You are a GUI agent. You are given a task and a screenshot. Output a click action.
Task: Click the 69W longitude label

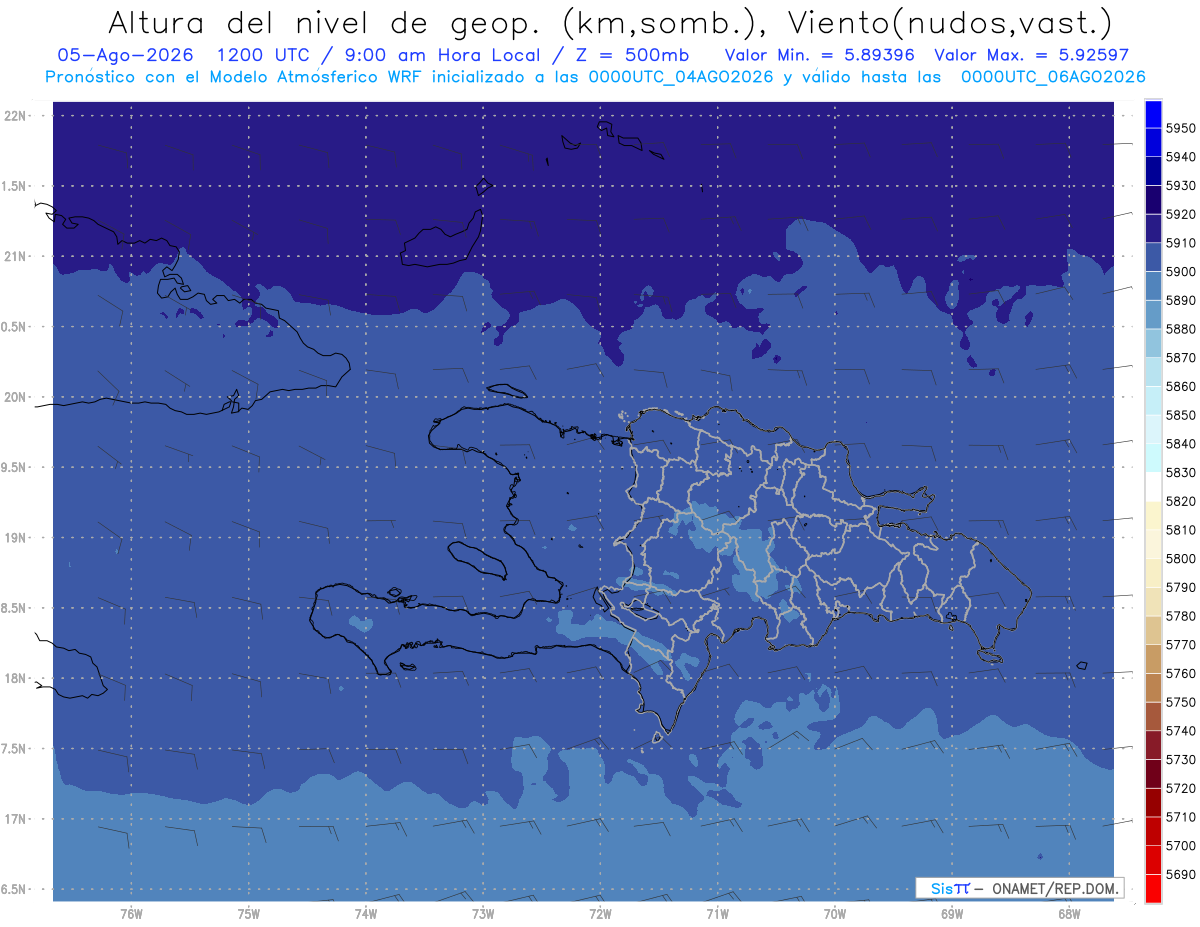952,913
